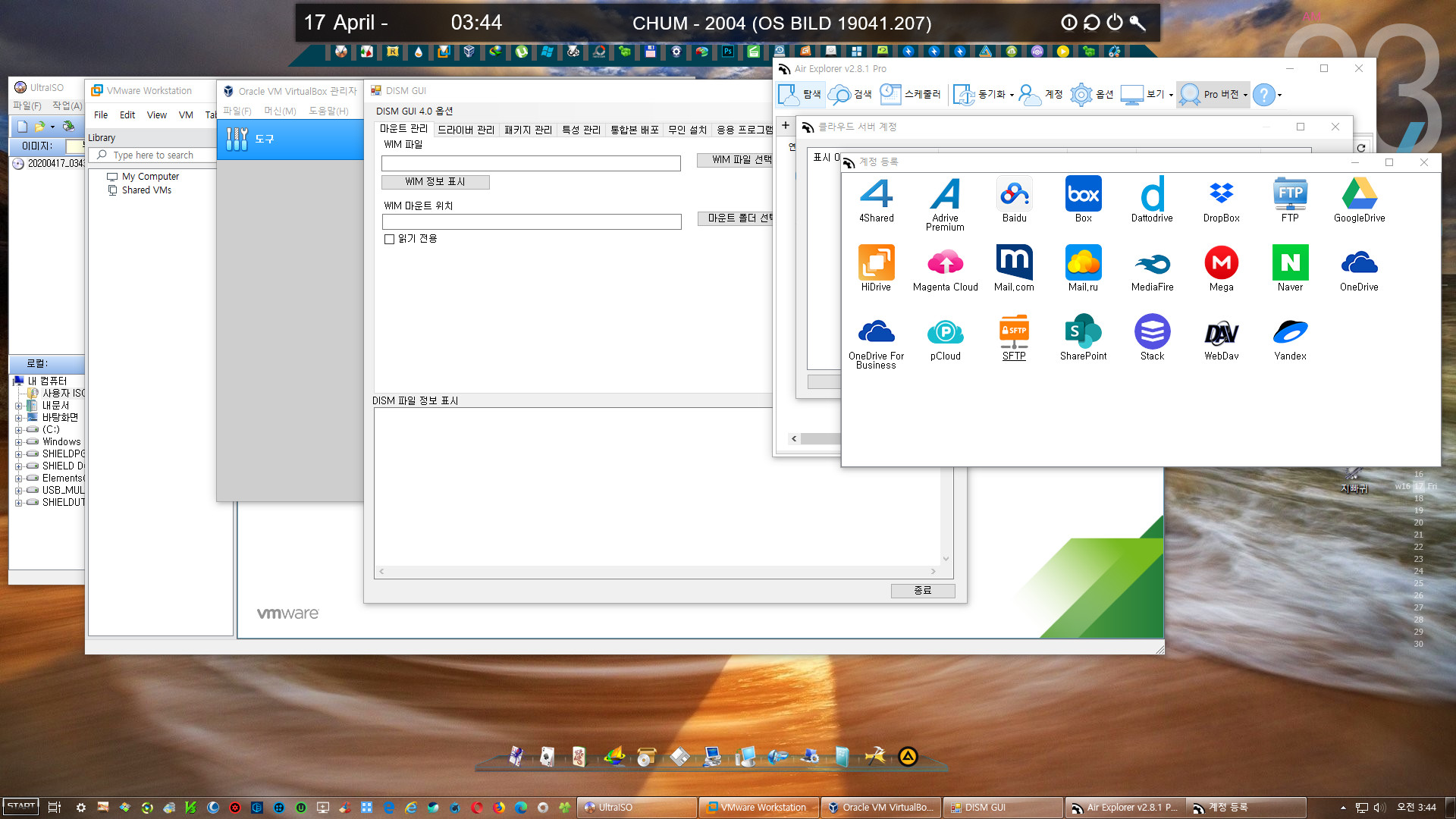
Task: Click DISM info horizontal scrollbar
Action: (657, 571)
